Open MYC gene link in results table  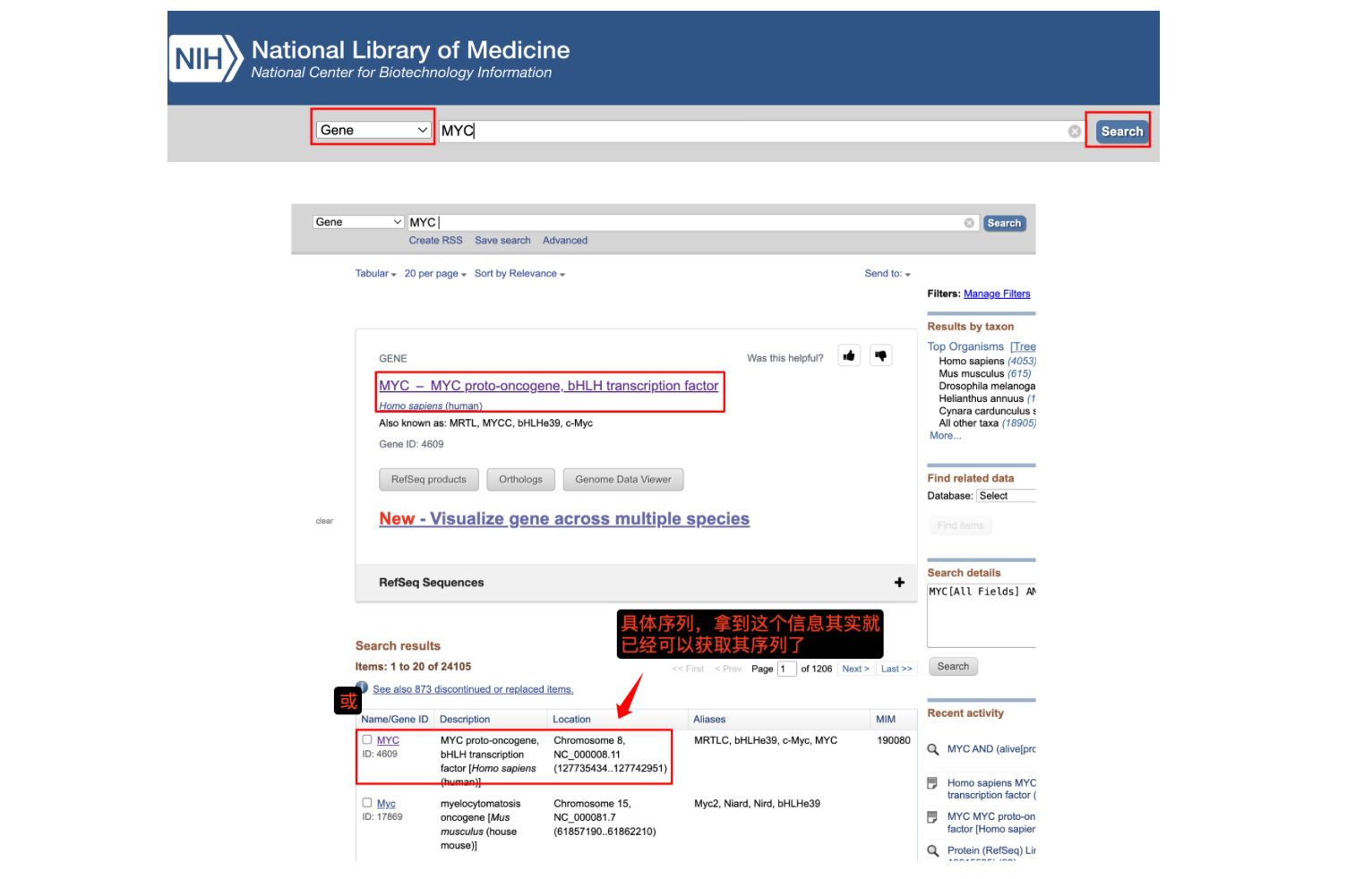pyautogui.click(x=388, y=740)
